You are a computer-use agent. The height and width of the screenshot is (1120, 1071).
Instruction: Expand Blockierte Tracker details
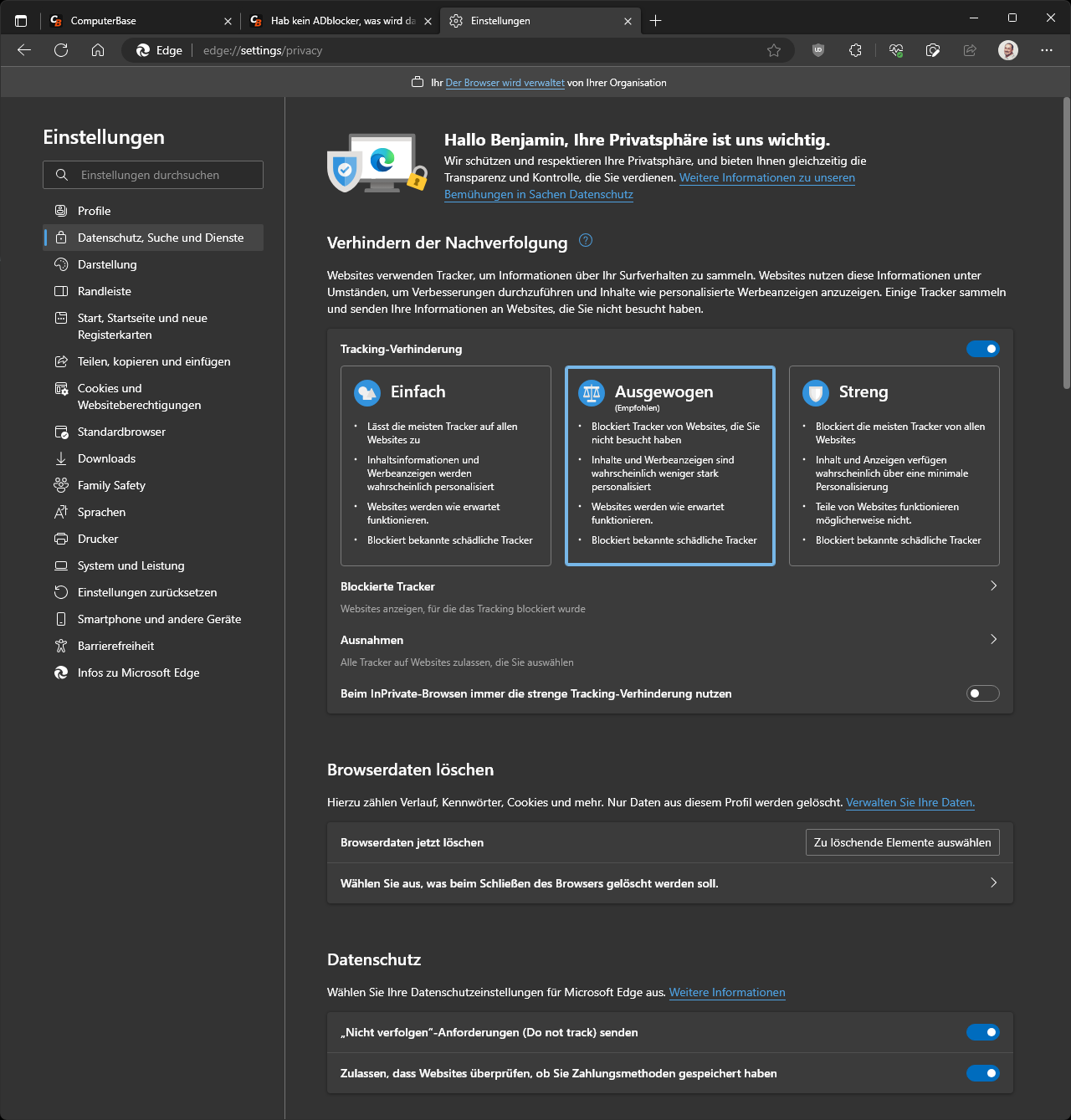click(x=993, y=586)
